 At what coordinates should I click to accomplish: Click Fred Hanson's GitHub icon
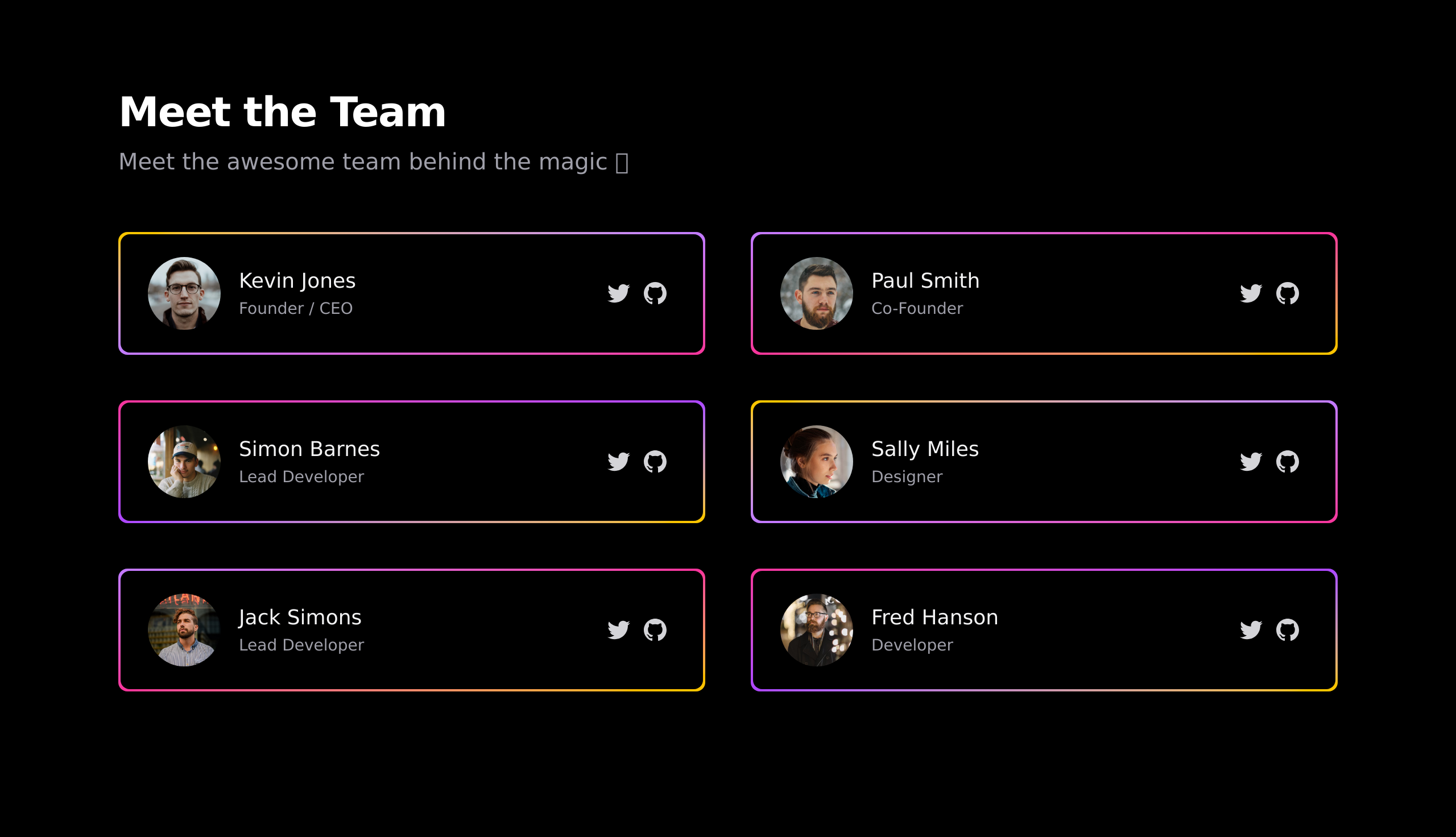(1288, 630)
